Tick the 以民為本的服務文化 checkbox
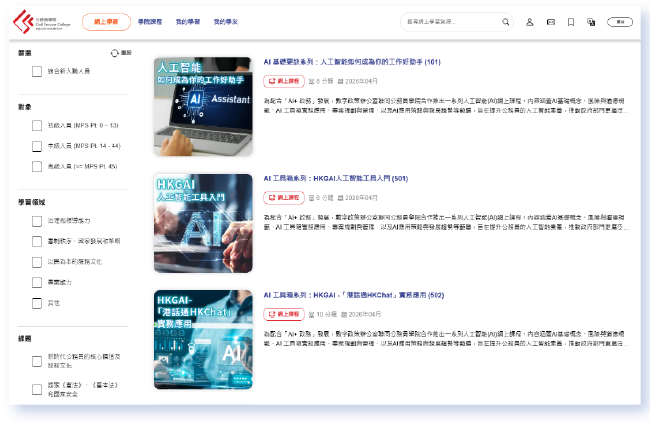 coord(37,262)
